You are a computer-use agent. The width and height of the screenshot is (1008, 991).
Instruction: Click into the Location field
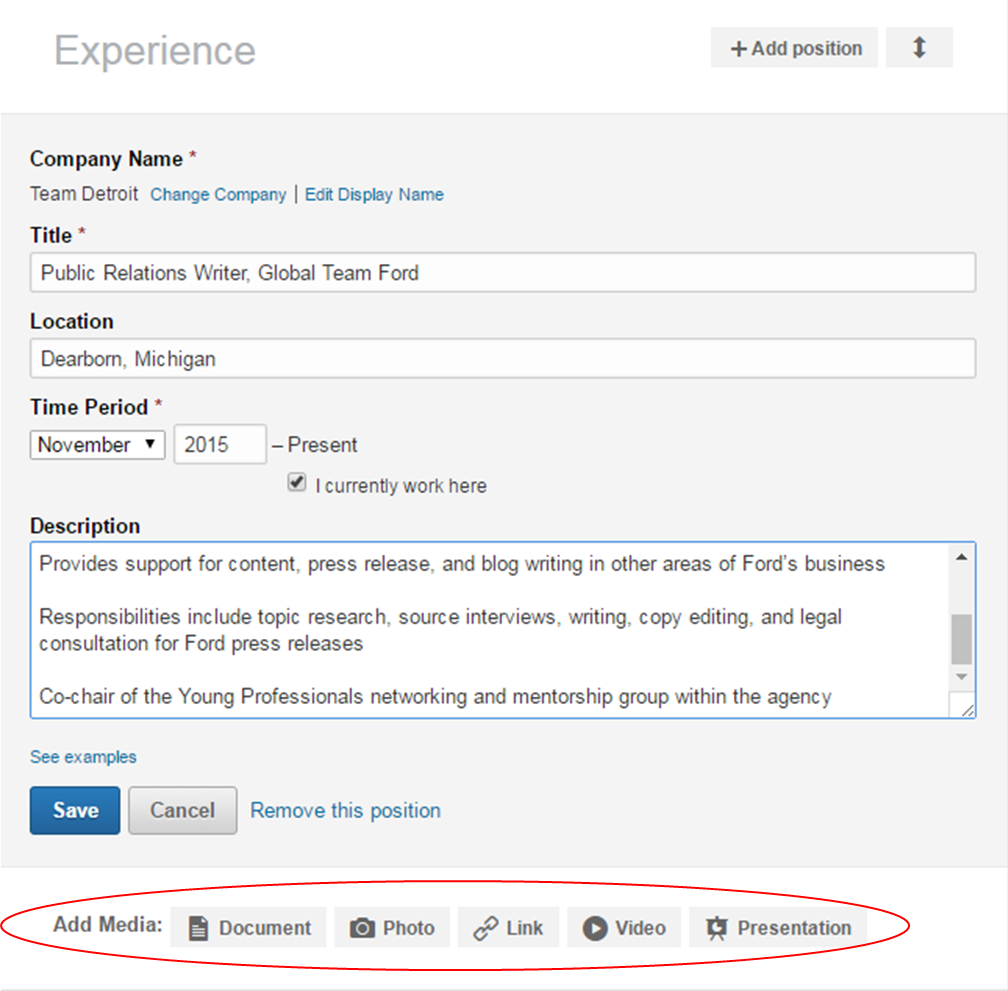click(x=503, y=359)
